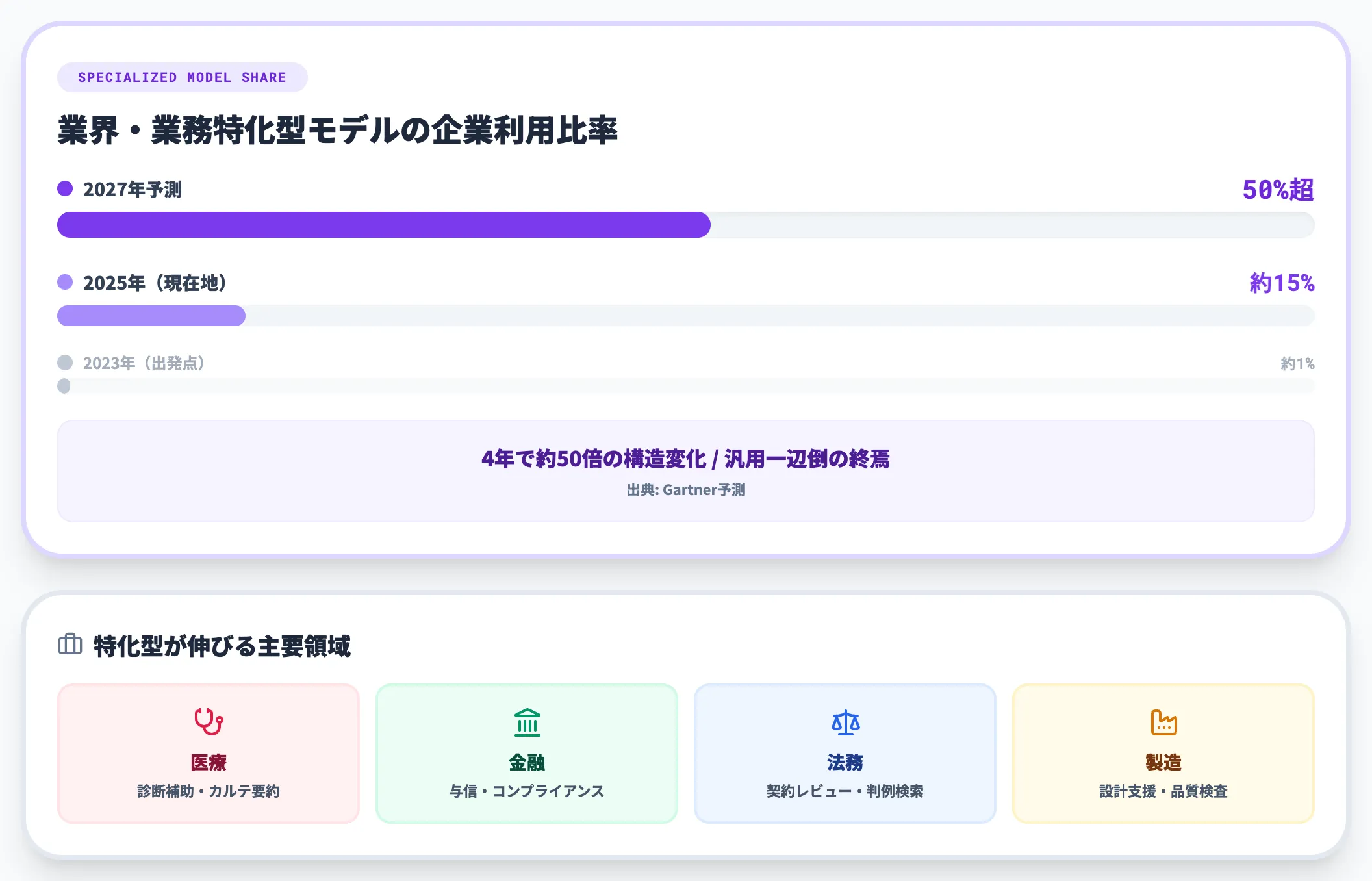Click the 特化型が伸びる主要領域 section title

click(222, 646)
